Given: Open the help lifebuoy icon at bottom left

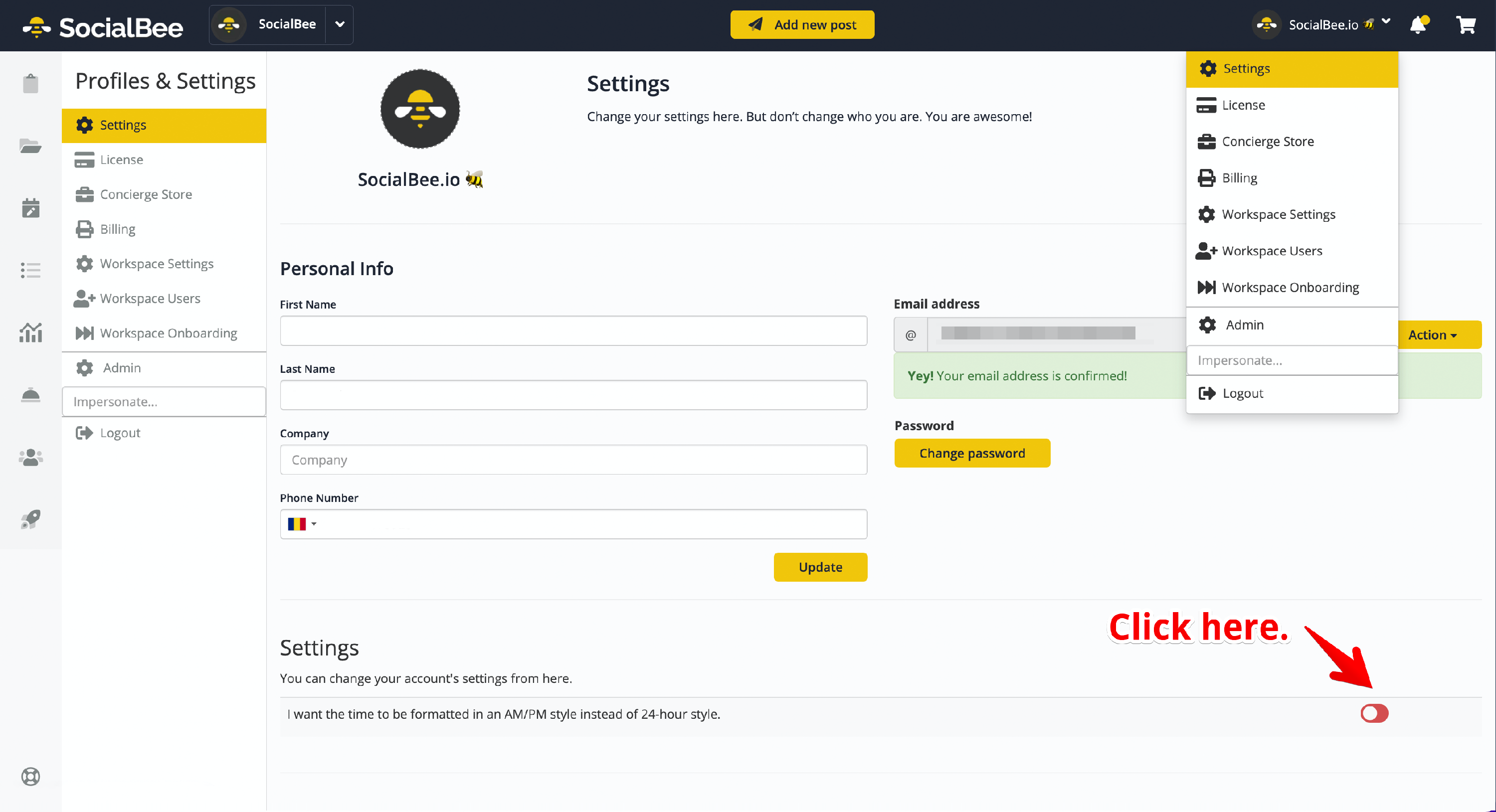Looking at the screenshot, I should click(30, 777).
